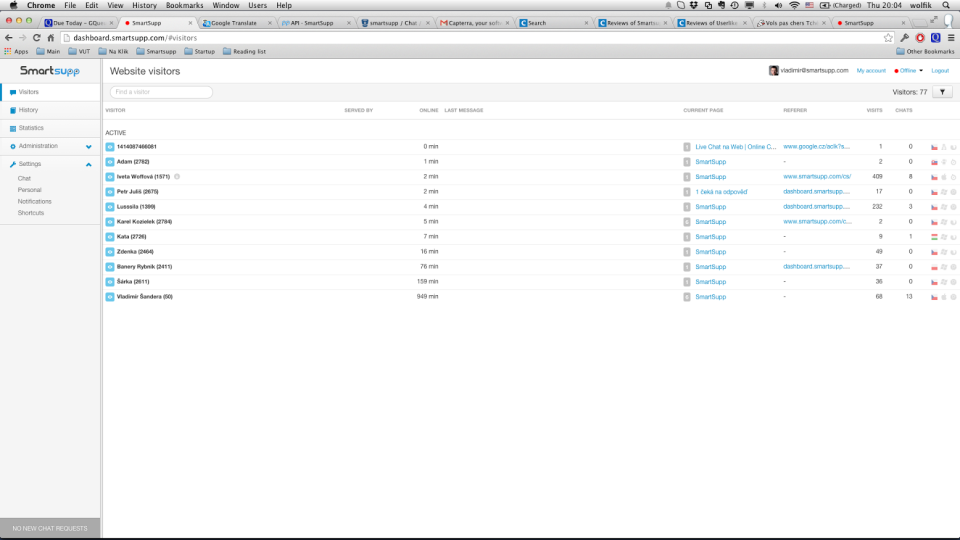960x540 pixels.
Task: Click the user avatar next to vladimir@smartsupp.com
Action: click(773, 71)
